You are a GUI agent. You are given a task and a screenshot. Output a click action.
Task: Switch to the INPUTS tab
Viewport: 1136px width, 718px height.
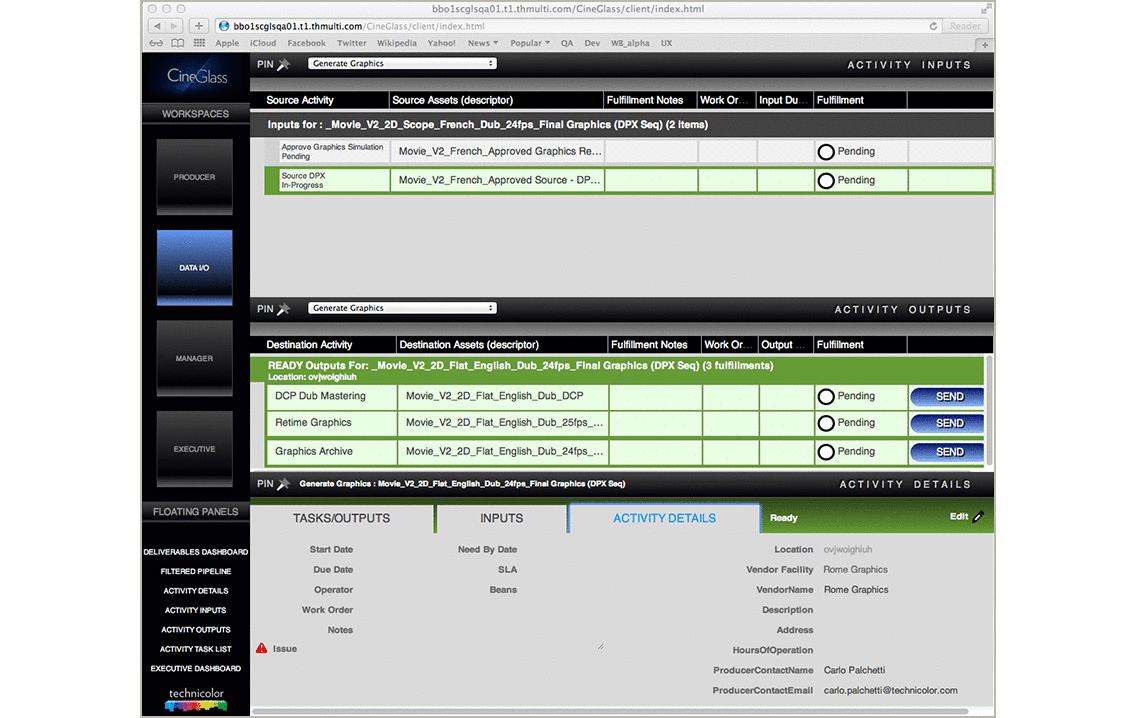pos(501,518)
